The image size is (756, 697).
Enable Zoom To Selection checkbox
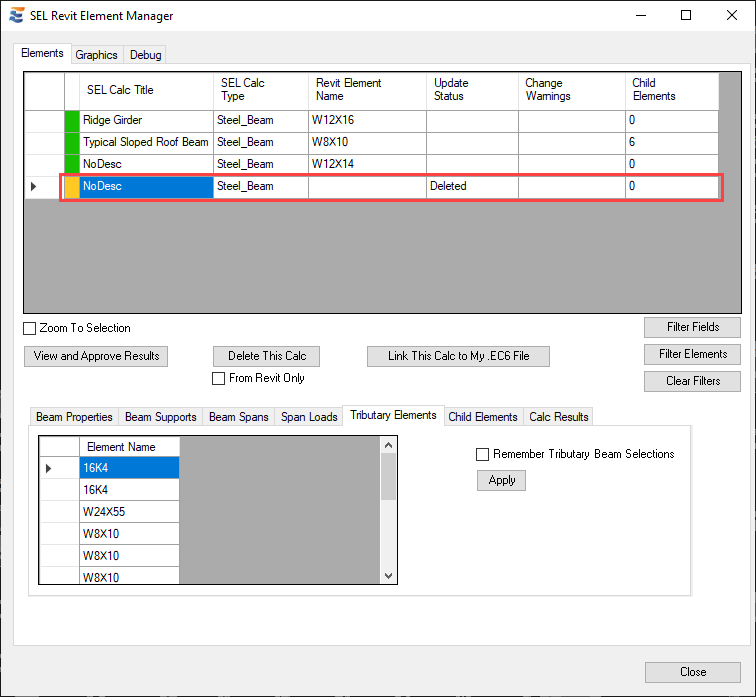[x=29, y=328]
